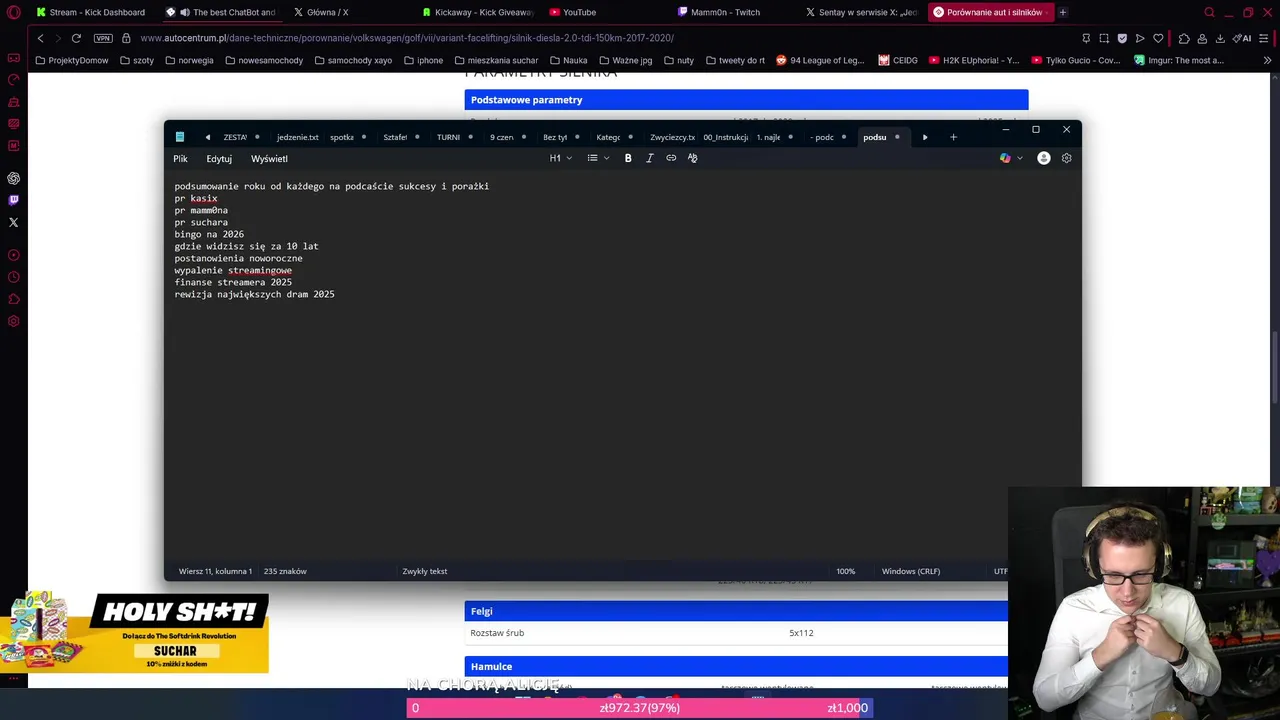Open the list style dropdown

click(598, 158)
